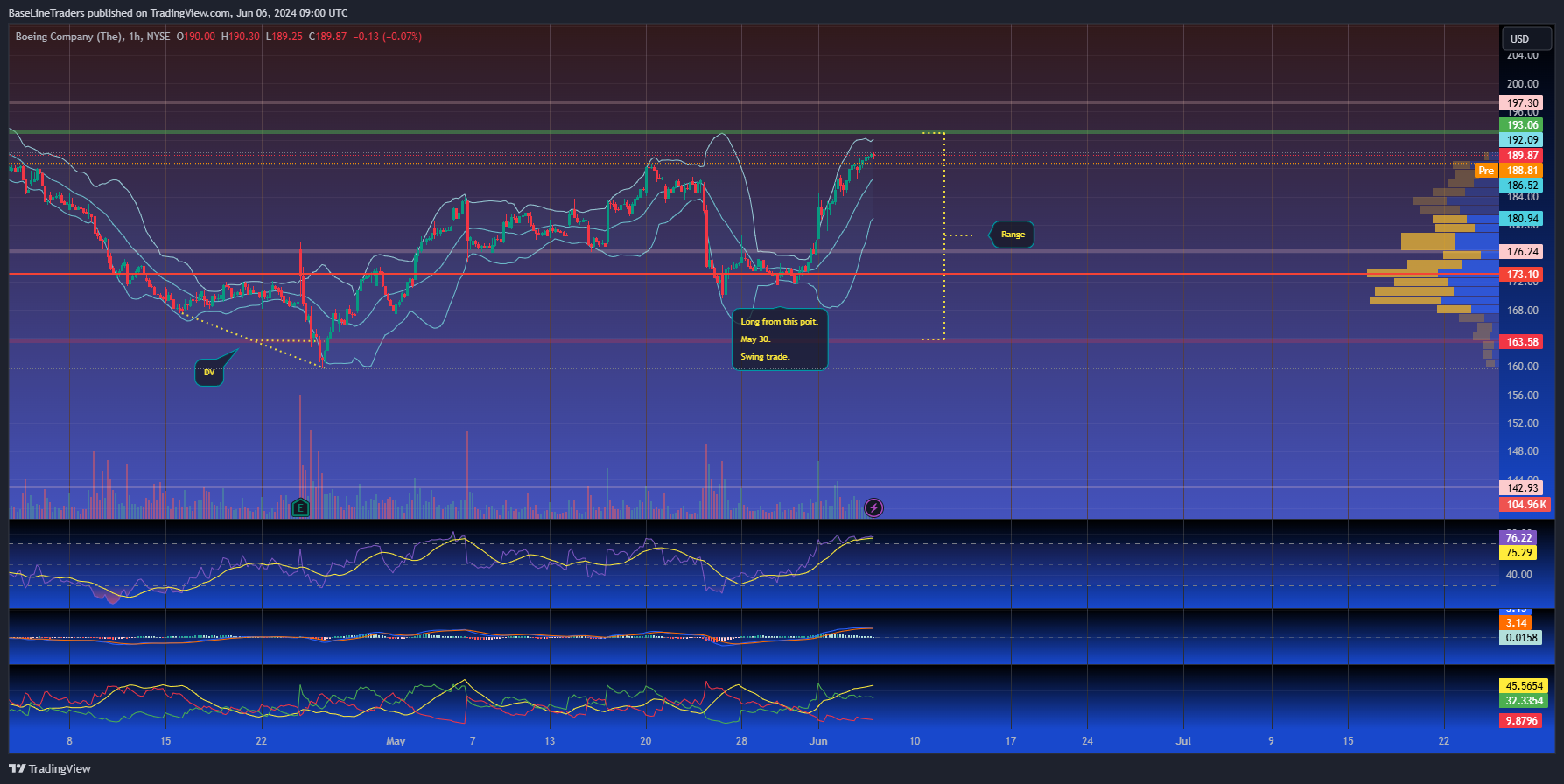Click the '10' date axis label

click(x=915, y=741)
